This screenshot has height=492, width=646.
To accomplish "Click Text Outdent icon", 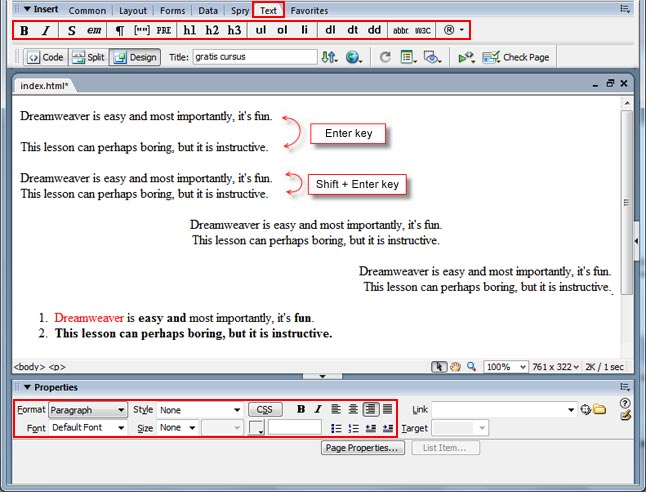I will pyautogui.click(x=370, y=429).
